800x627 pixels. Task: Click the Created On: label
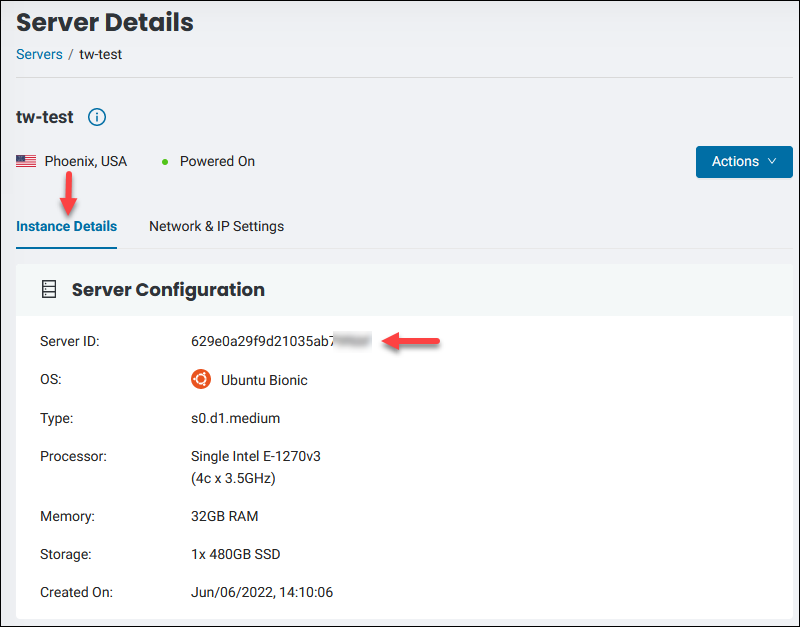tap(77, 592)
